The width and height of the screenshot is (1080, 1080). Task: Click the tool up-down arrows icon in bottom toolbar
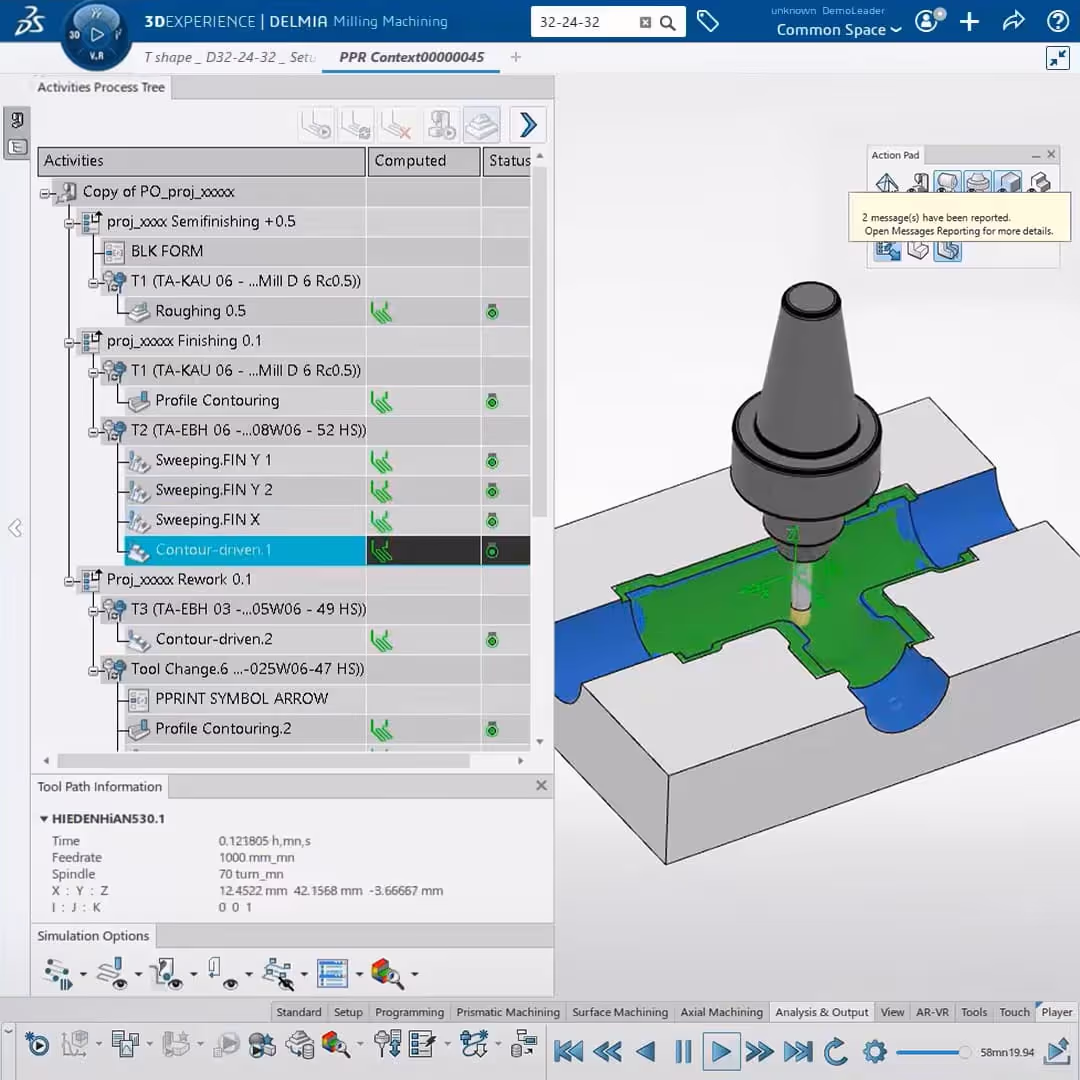tap(388, 1044)
